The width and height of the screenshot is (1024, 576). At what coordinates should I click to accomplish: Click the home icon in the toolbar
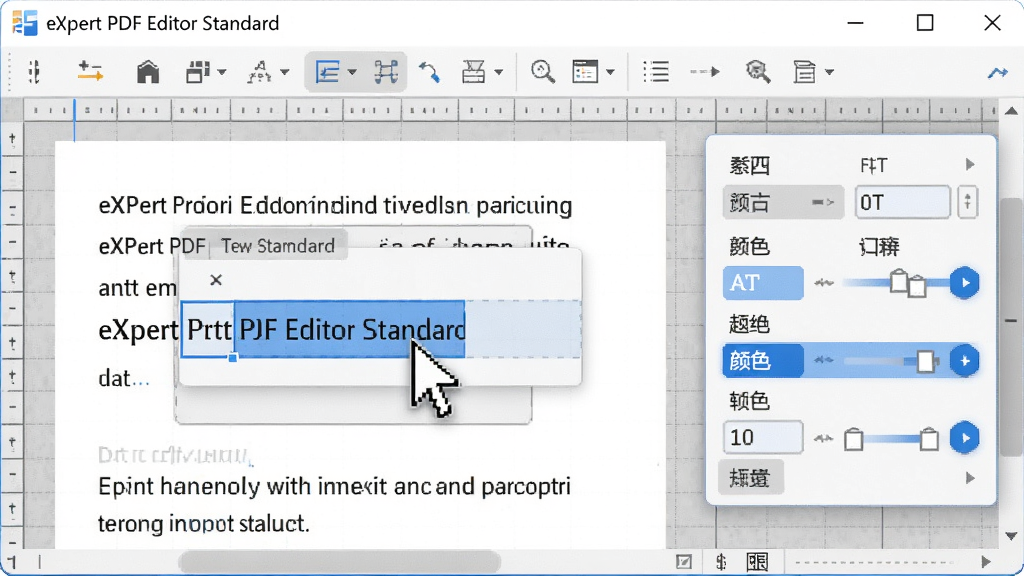coord(148,71)
